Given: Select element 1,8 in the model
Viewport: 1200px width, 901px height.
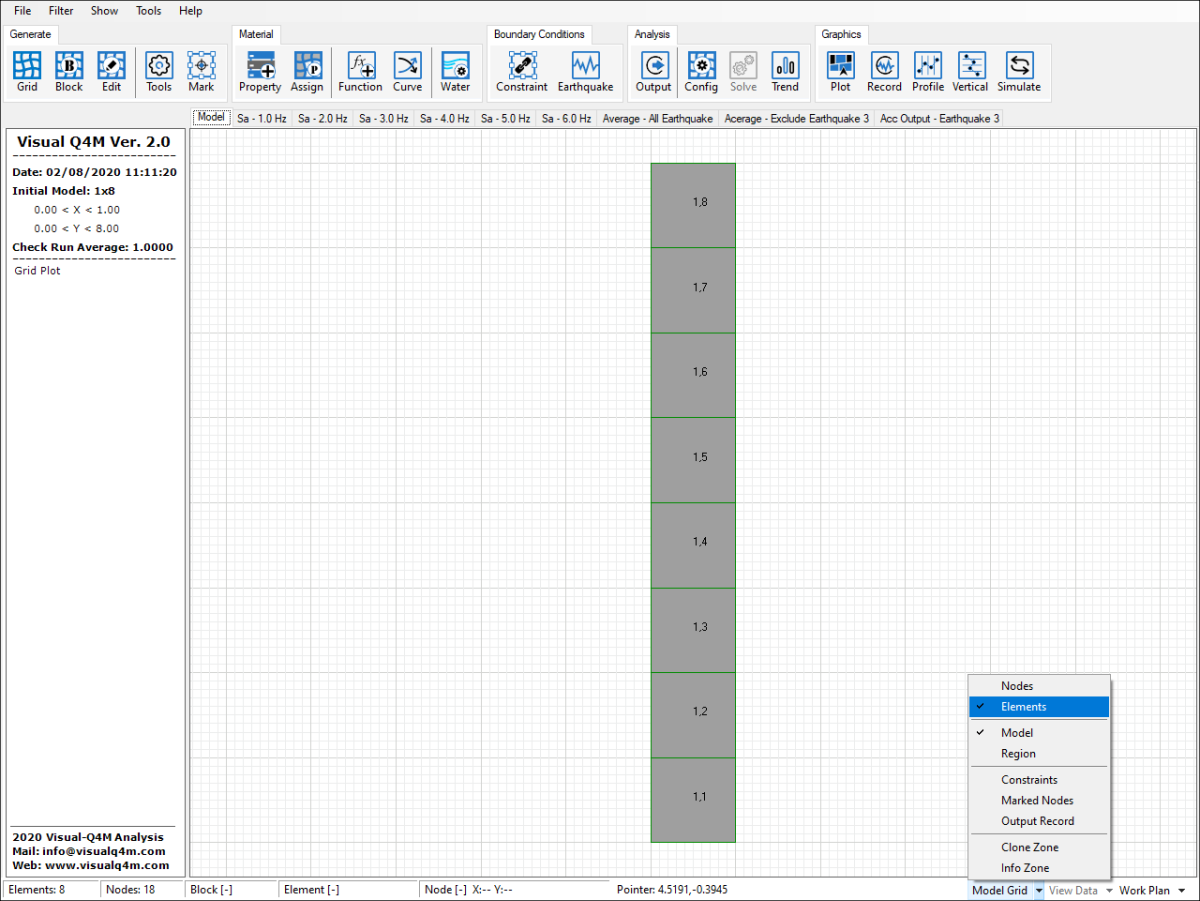Looking at the screenshot, I should pyautogui.click(x=693, y=205).
